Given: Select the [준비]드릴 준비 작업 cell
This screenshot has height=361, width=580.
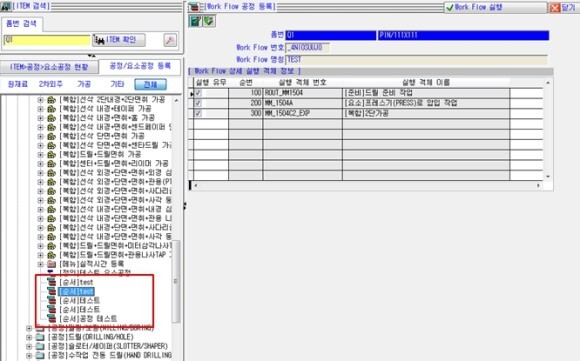Looking at the screenshot, I should [426, 93].
